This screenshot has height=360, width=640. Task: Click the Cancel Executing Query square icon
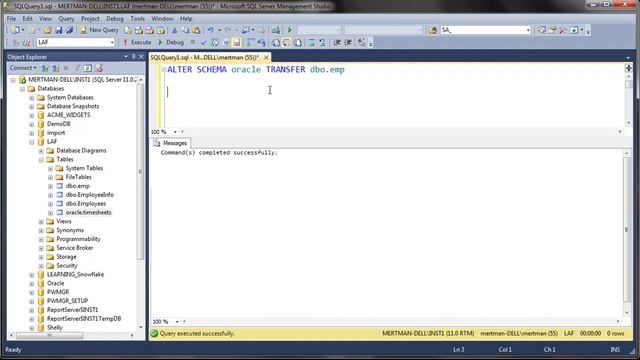(193, 42)
